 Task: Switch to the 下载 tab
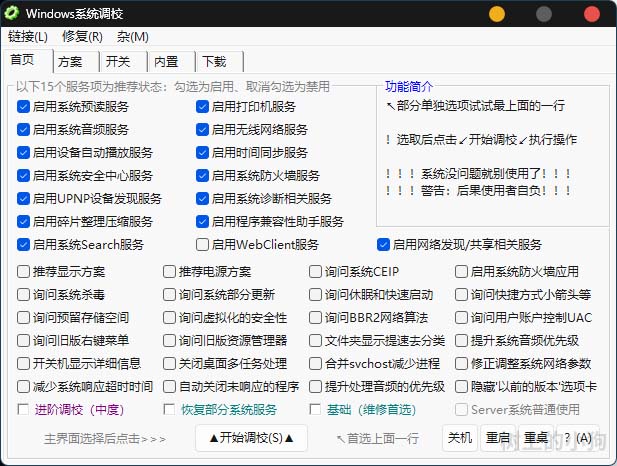pos(219,62)
